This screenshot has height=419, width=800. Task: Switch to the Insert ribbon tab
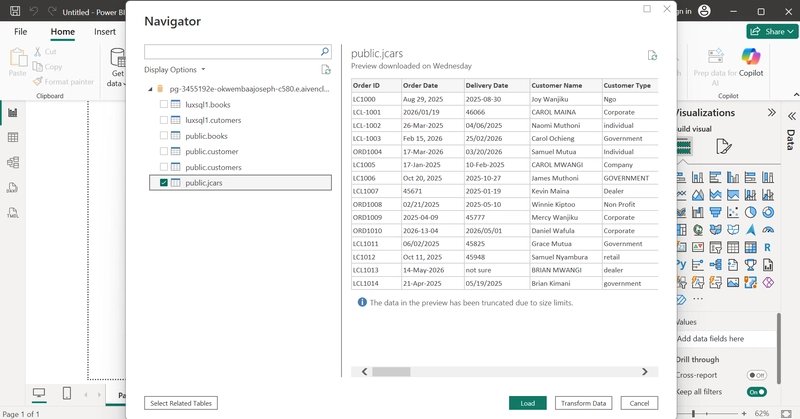105,32
